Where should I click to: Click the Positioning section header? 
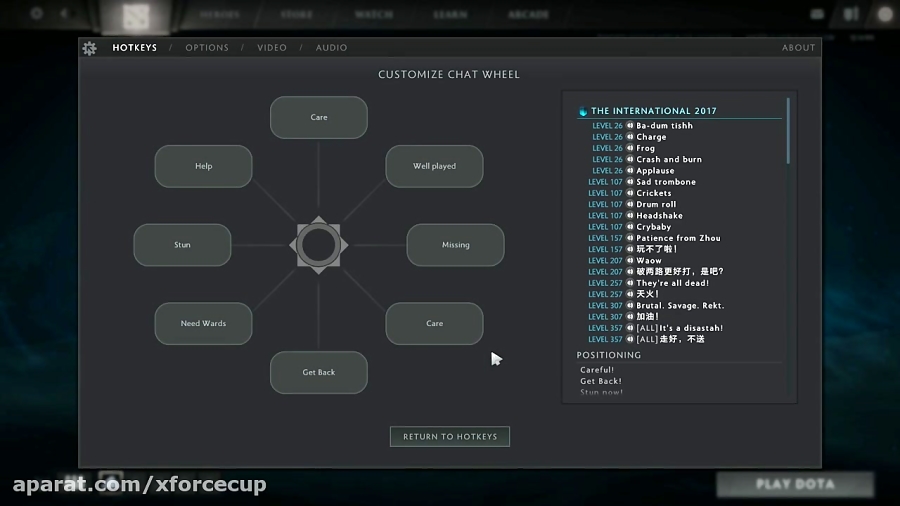coord(609,355)
